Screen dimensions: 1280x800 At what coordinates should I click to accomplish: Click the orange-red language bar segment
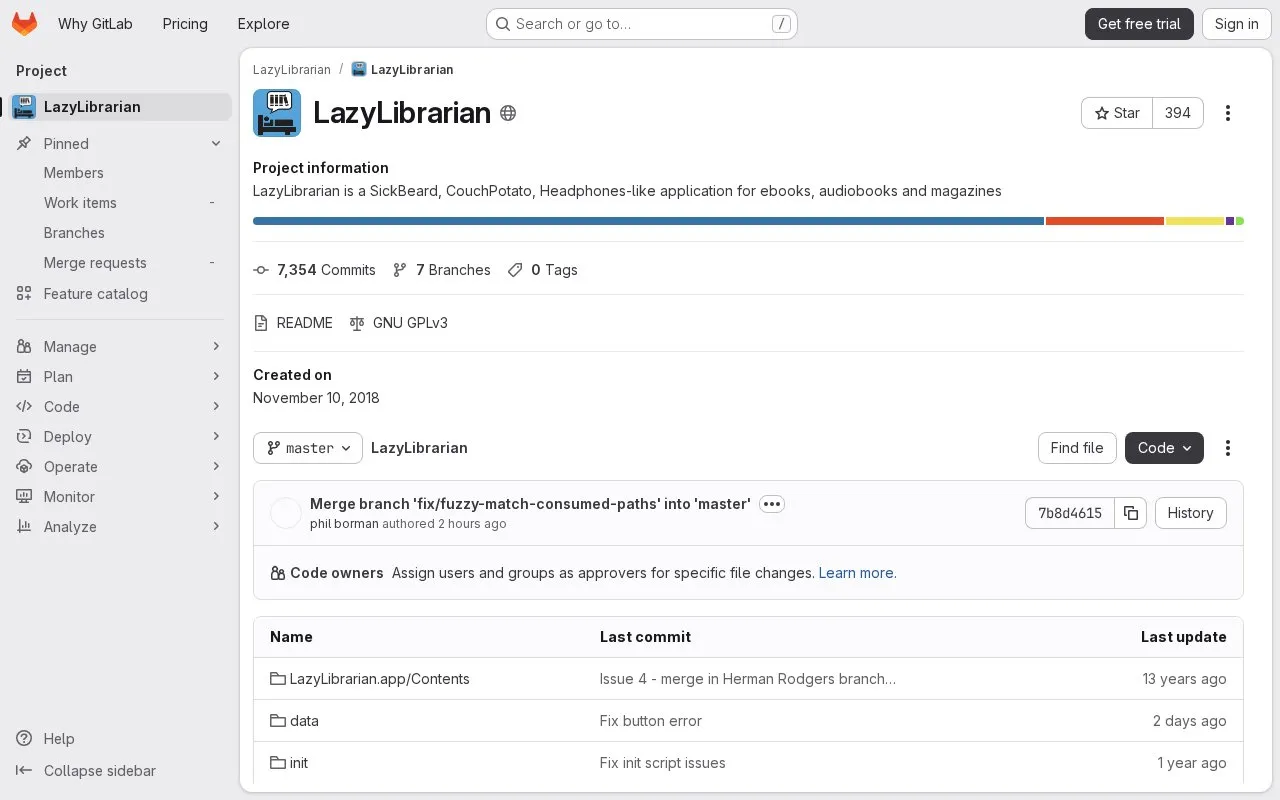click(1105, 221)
